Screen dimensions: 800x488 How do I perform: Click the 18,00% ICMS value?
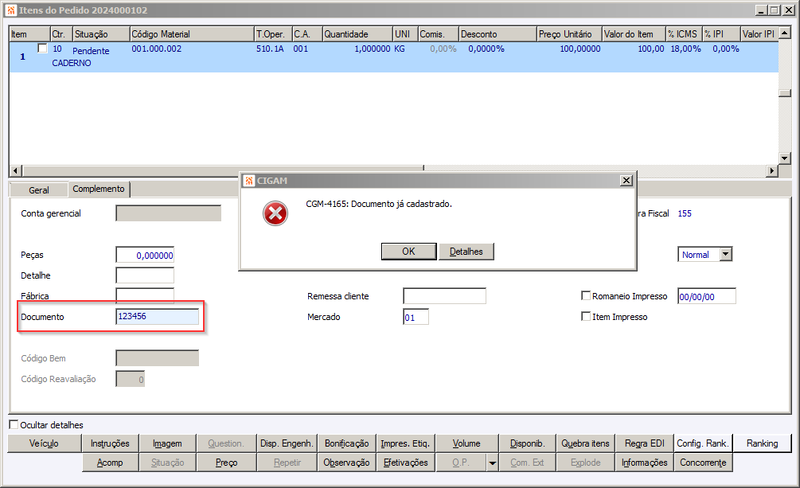(685, 49)
